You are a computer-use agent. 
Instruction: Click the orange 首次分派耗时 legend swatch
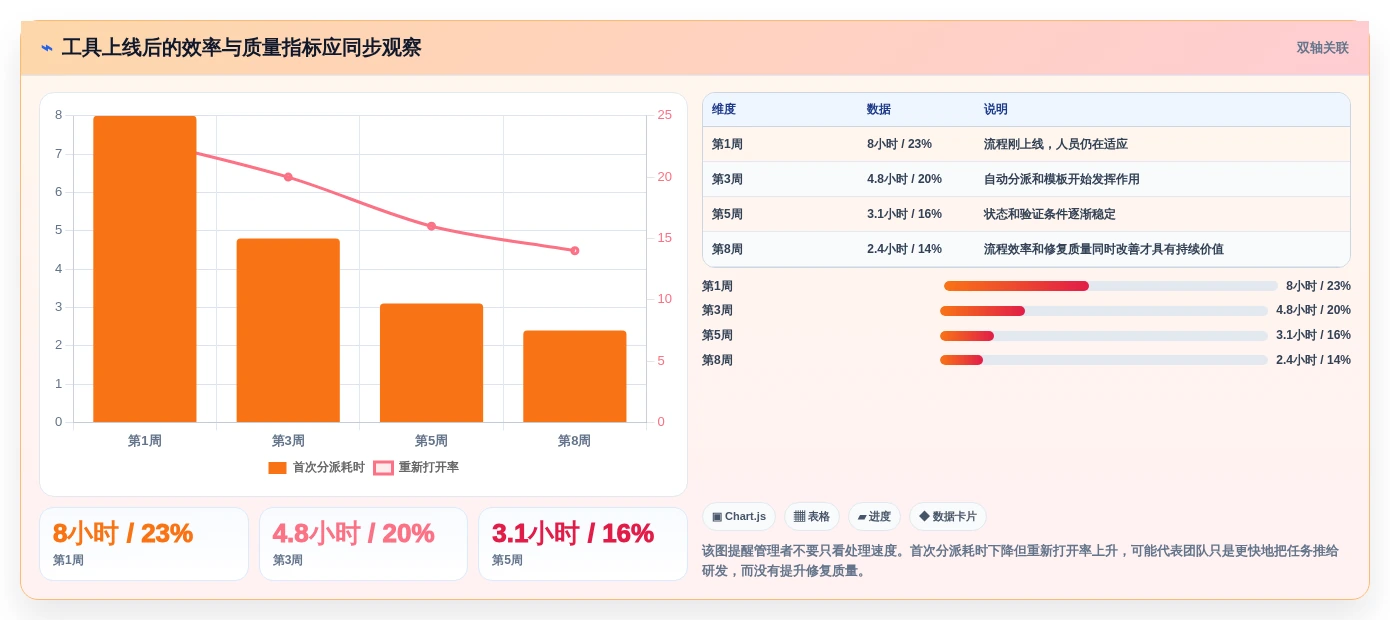coord(277,467)
